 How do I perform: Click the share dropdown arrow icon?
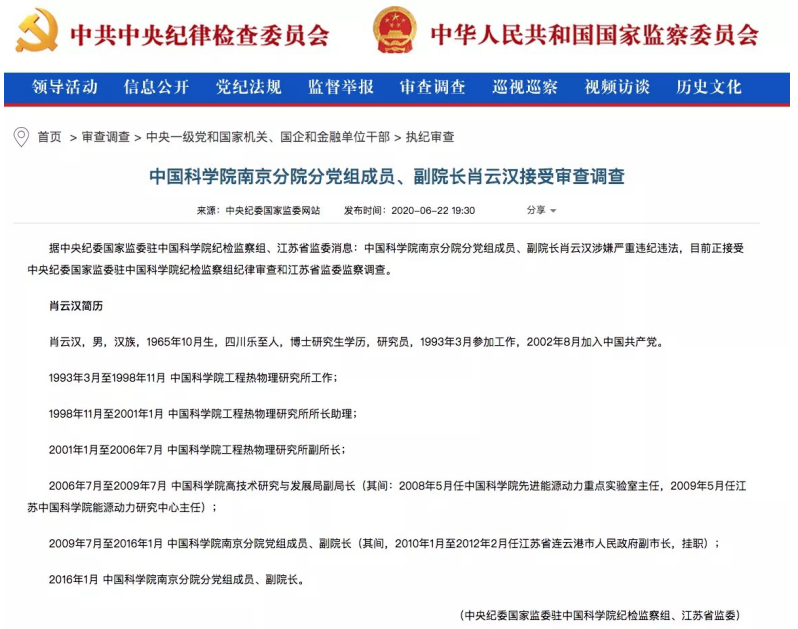click(553, 211)
